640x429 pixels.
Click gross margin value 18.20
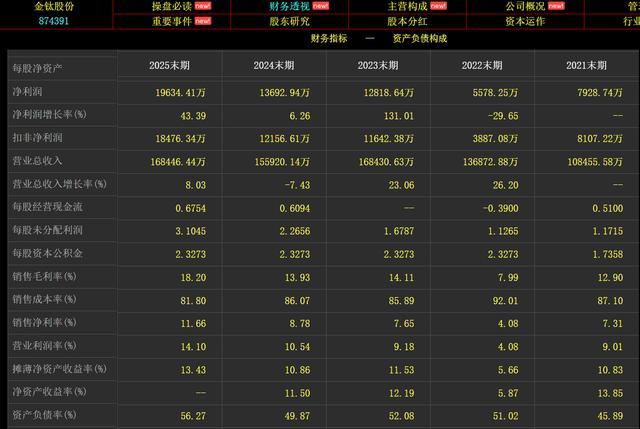coord(193,278)
